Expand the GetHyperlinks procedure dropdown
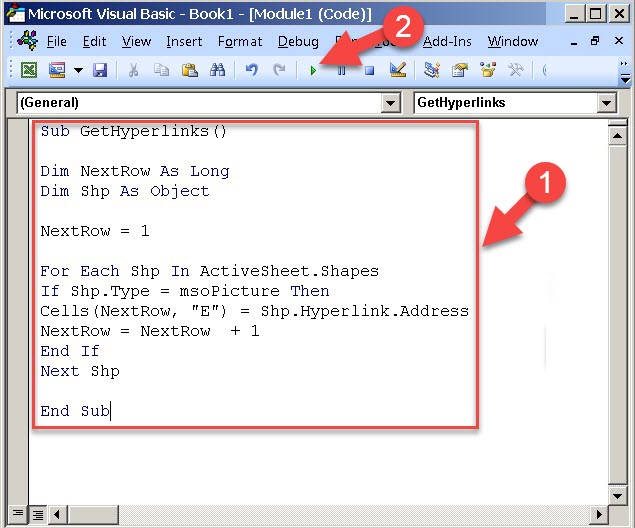The width and height of the screenshot is (635, 528). pyautogui.click(x=606, y=103)
